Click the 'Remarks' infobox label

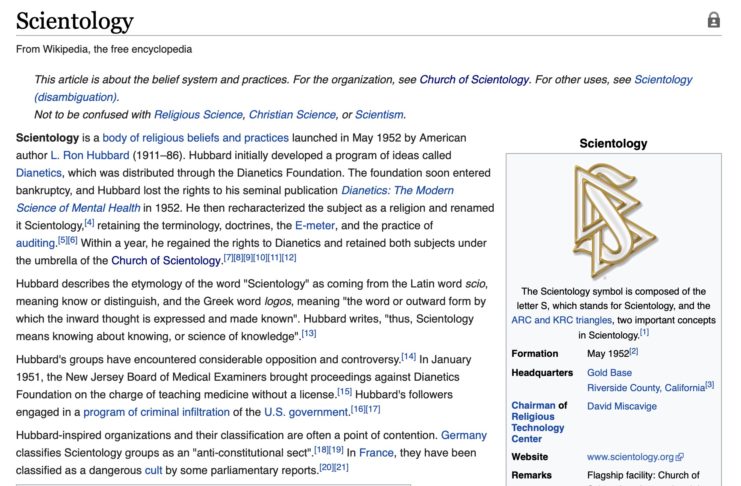(x=531, y=475)
